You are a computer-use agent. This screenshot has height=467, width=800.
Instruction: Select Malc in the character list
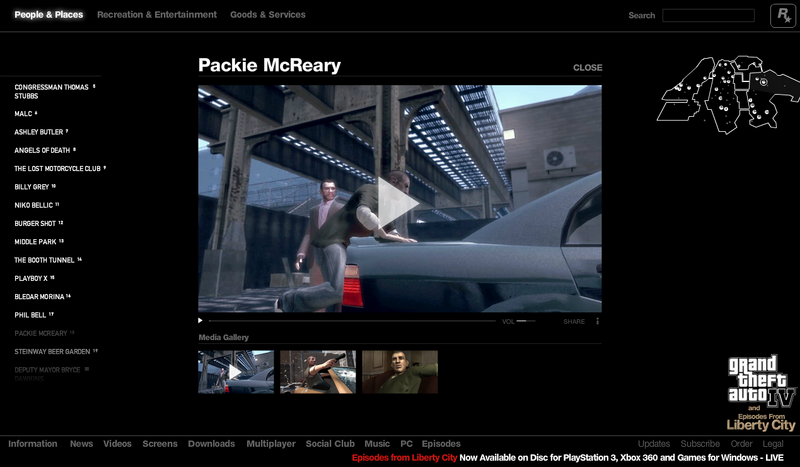click(26, 114)
